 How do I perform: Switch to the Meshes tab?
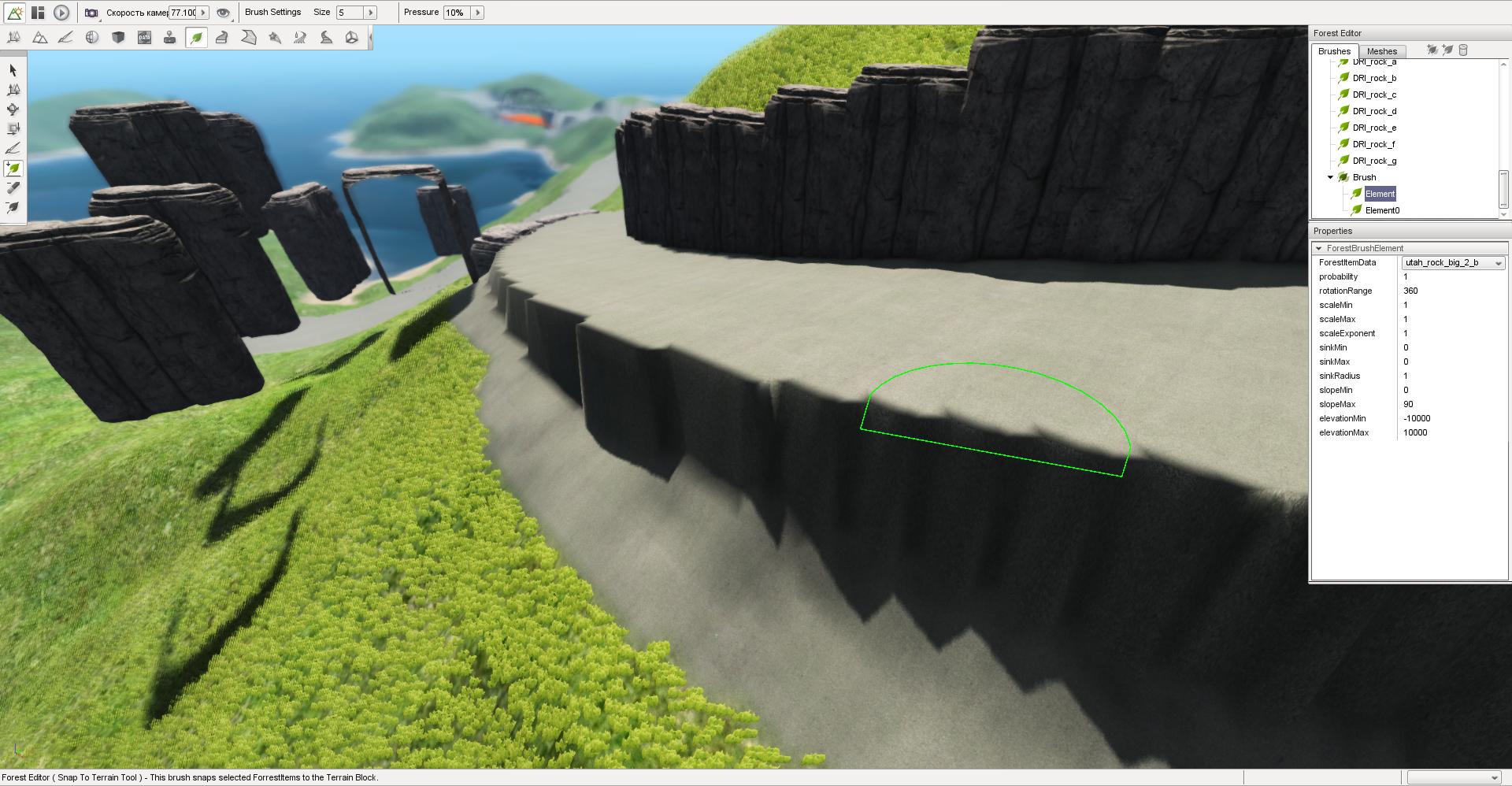pyautogui.click(x=1382, y=51)
